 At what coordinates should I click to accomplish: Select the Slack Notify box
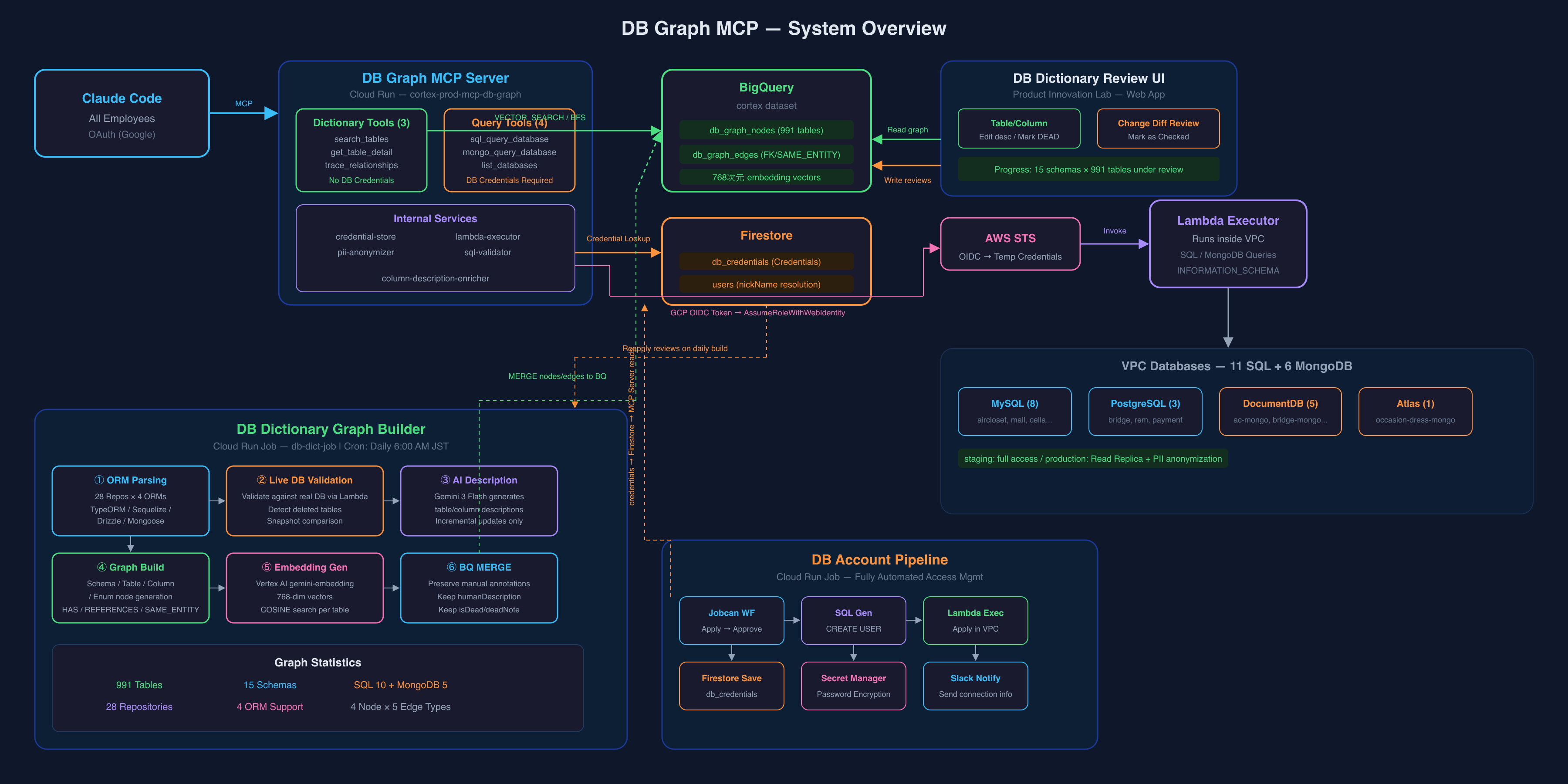(975, 686)
